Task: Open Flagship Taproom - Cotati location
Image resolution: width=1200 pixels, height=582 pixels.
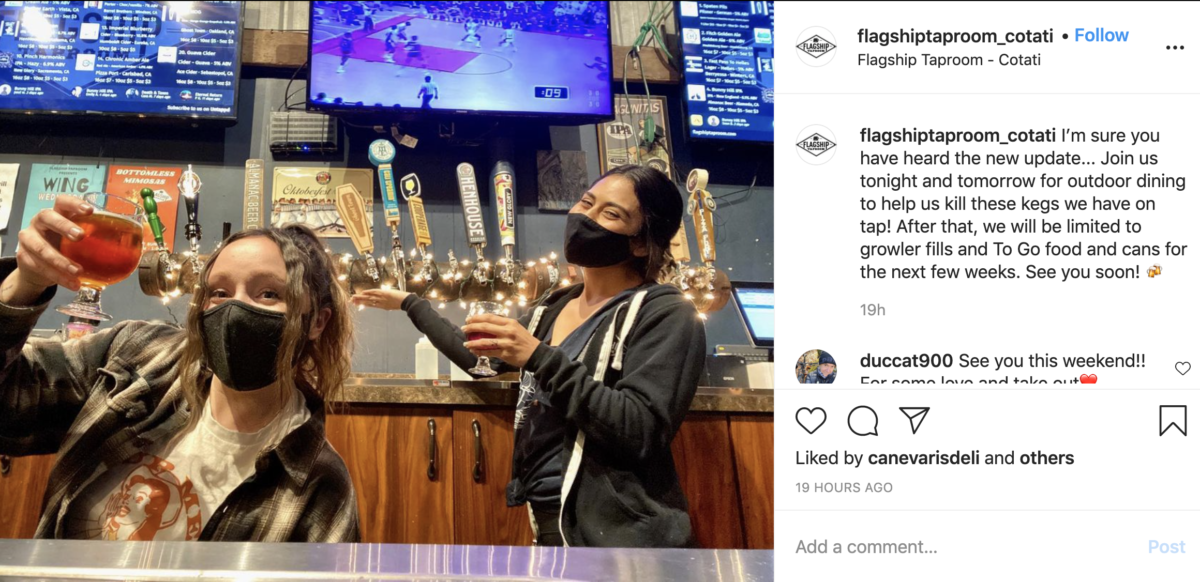Action: point(949,59)
